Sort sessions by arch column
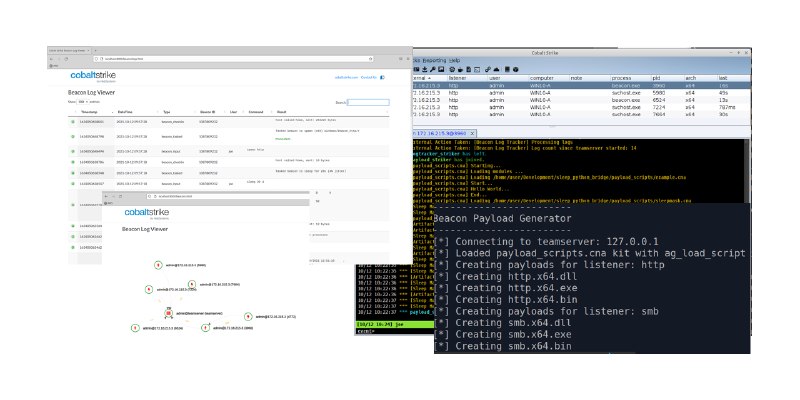Image resolution: width=800 pixels, height=400 pixels. pyautogui.click(x=700, y=78)
